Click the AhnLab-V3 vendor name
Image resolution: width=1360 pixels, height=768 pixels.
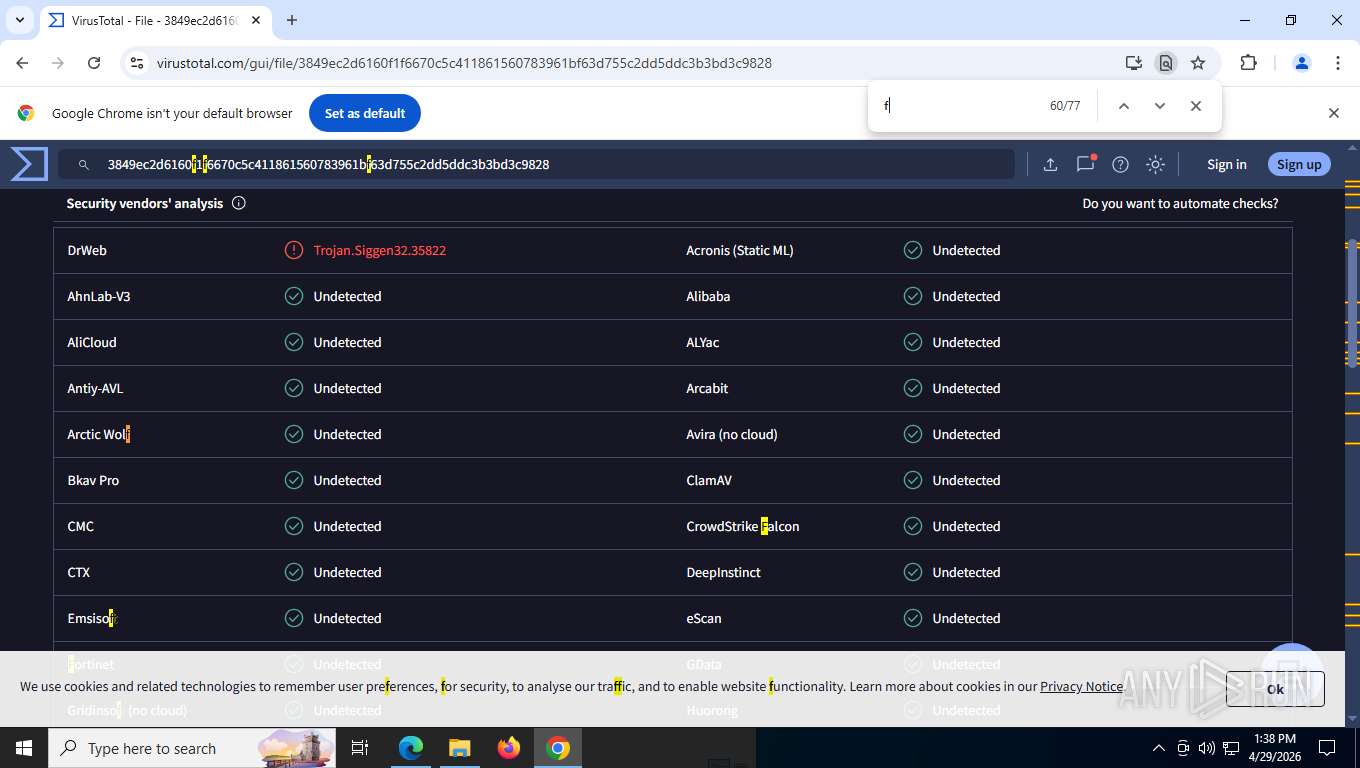pos(99,296)
